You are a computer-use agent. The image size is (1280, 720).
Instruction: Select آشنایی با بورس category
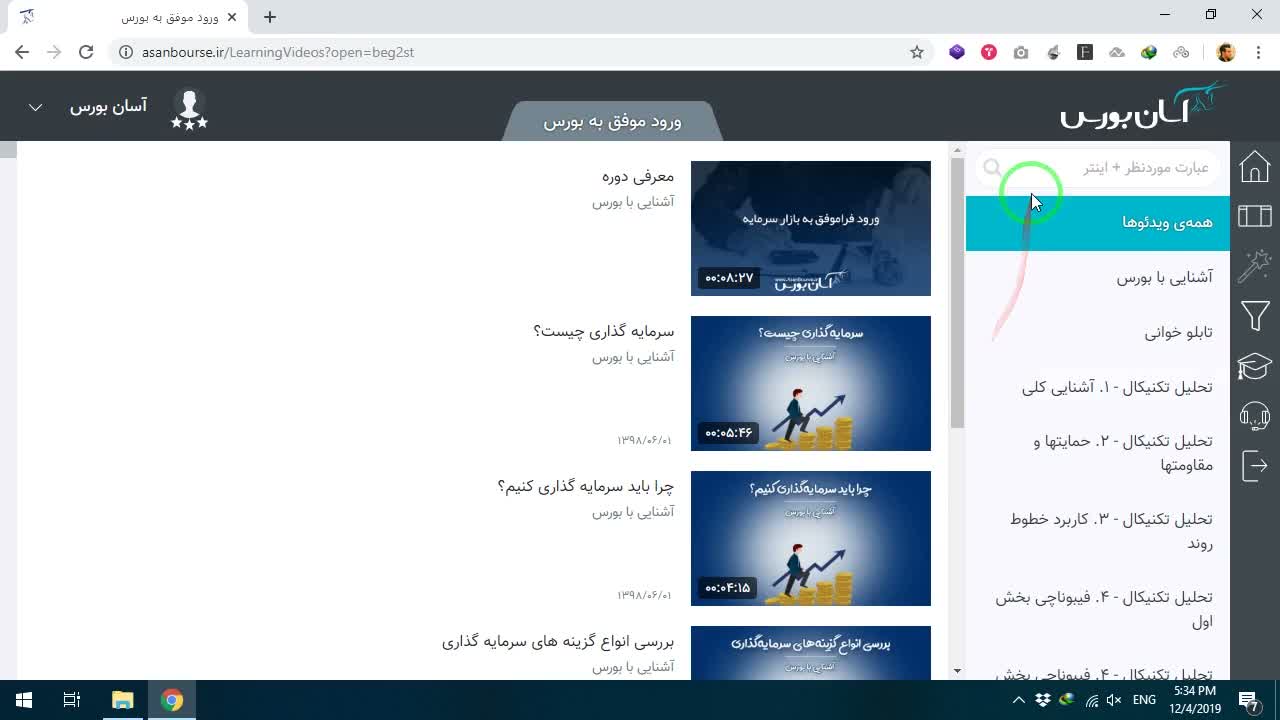pyautogui.click(x=1097, y=277)
